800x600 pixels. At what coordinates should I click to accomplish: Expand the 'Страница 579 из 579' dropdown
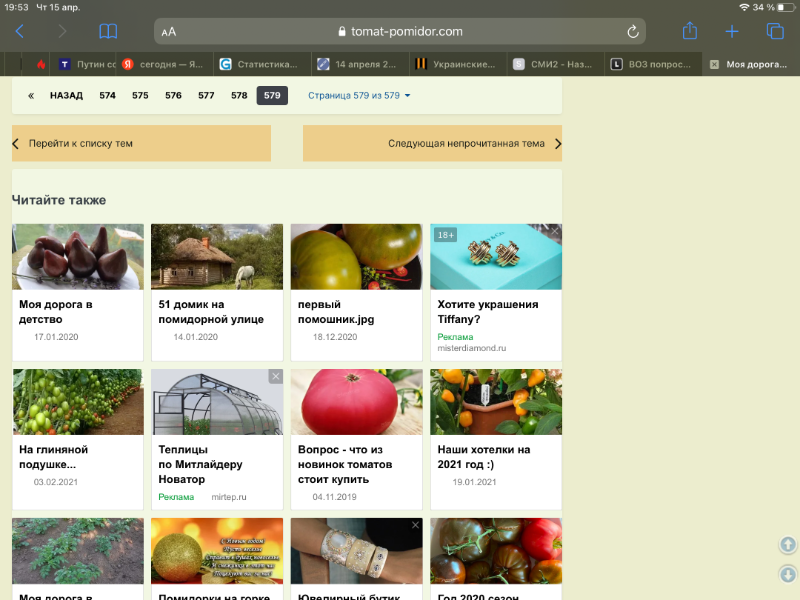coord(360,96)
